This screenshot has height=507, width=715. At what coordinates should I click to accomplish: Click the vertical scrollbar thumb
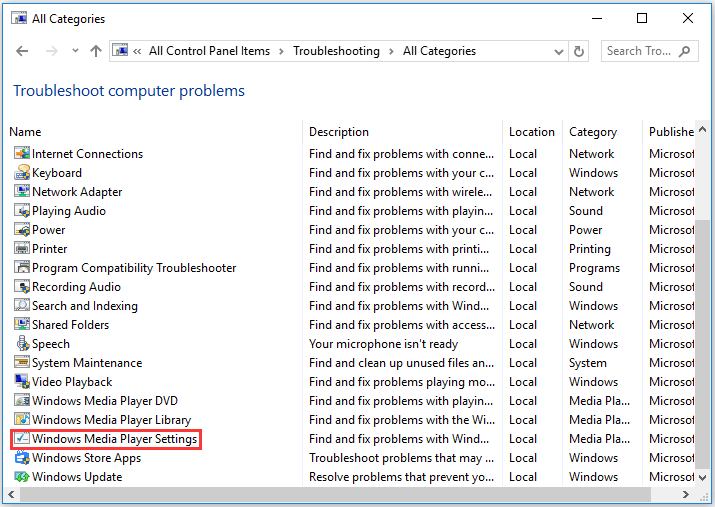[702, 344]
